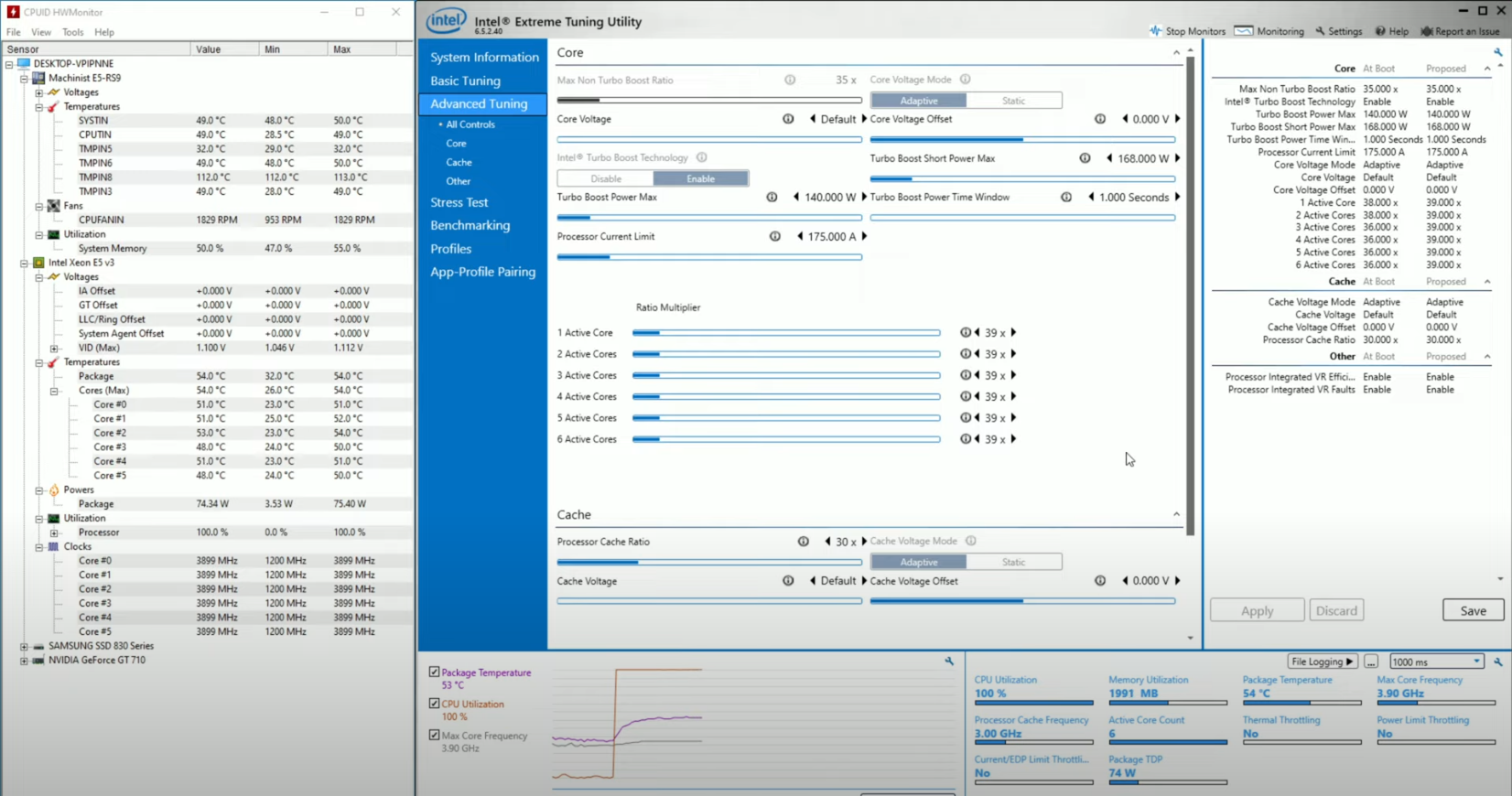This screenshot has height=796, width=1512.
Task: Adjust the Processor Current Limit slider
Action: coord(709,257)
